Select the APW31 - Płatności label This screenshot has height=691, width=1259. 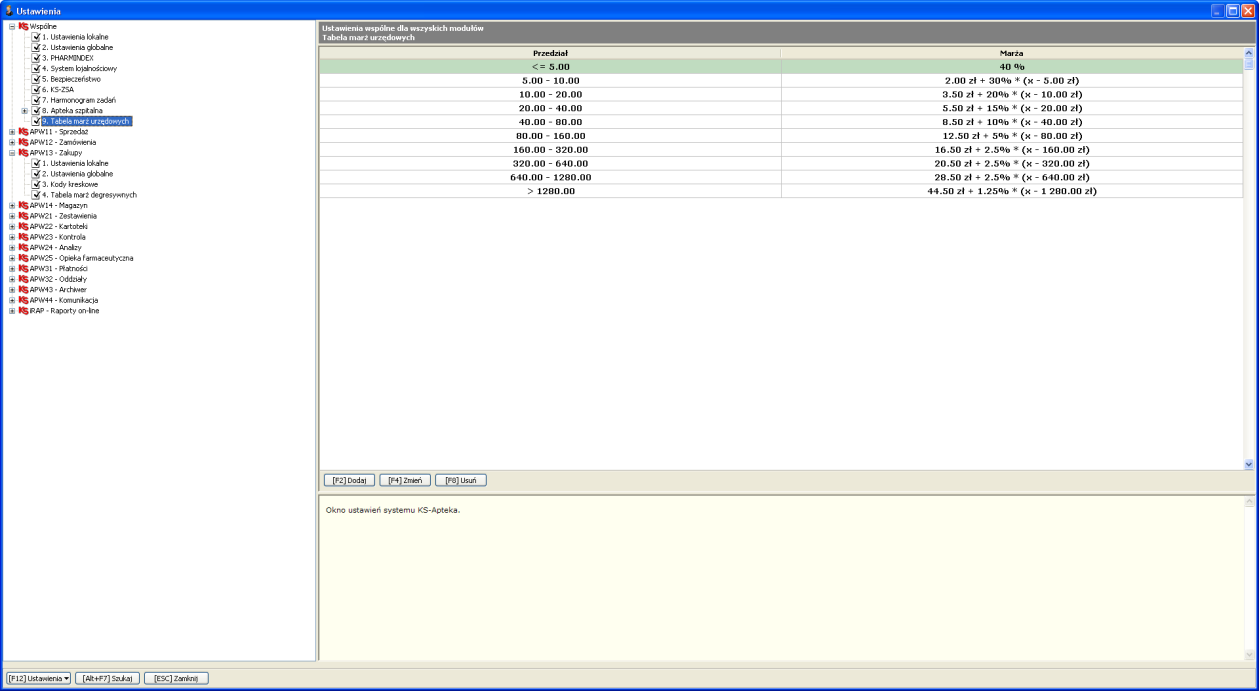pos(58,268)
